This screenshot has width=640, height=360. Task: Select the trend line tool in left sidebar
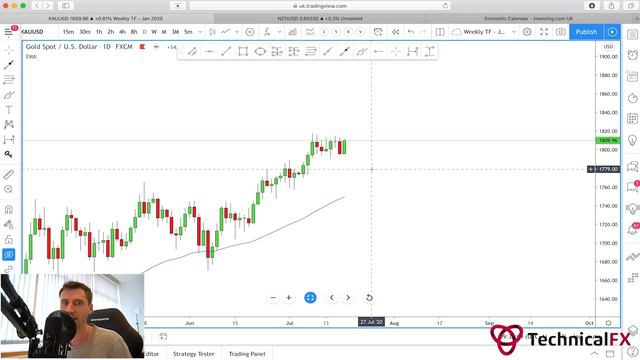point(9,64)
